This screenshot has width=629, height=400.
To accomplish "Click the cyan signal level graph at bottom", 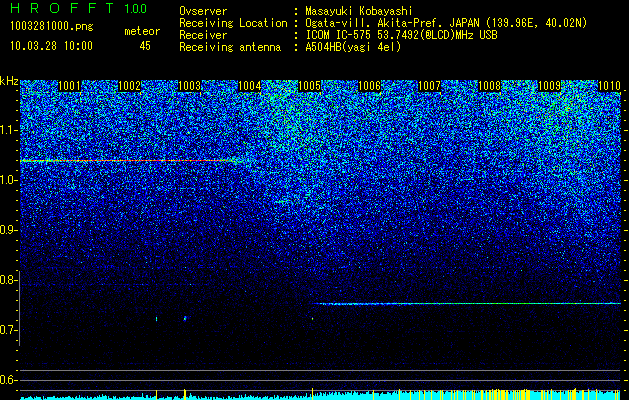I will (321, 395).
